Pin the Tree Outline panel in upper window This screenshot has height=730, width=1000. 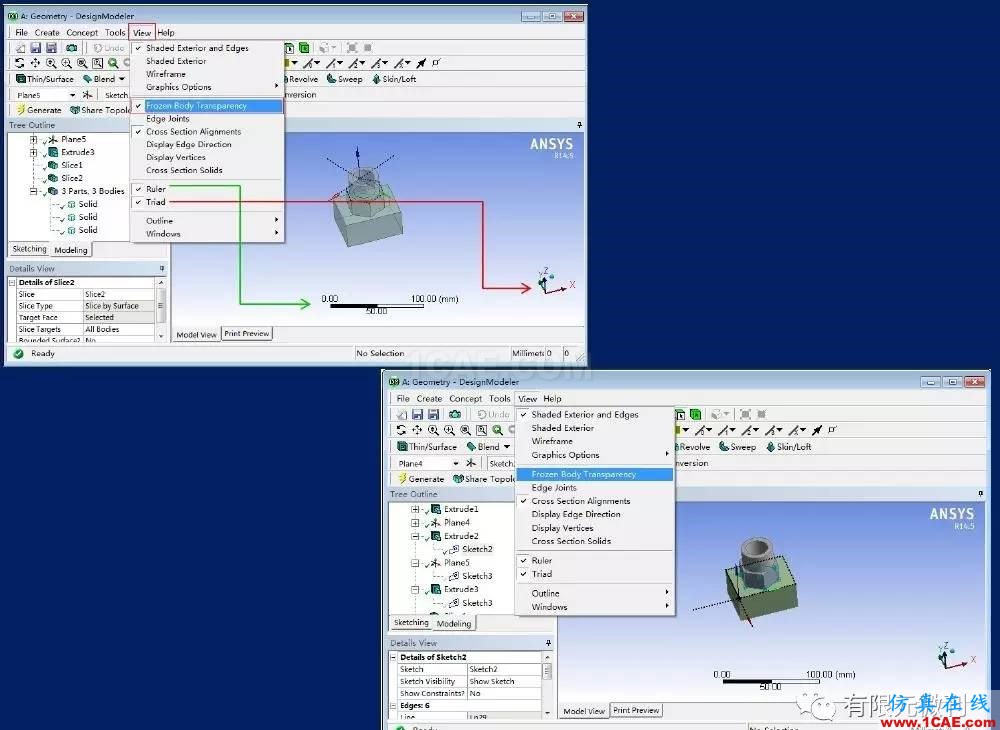pyautogui.click(x=579, y=125)
